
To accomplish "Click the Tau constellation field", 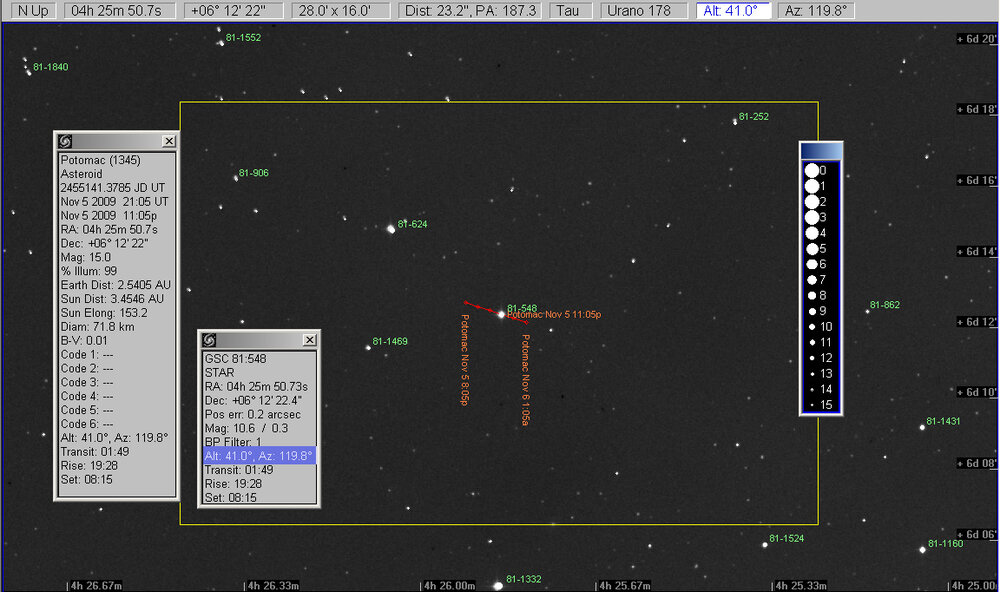I will [570, 10].
